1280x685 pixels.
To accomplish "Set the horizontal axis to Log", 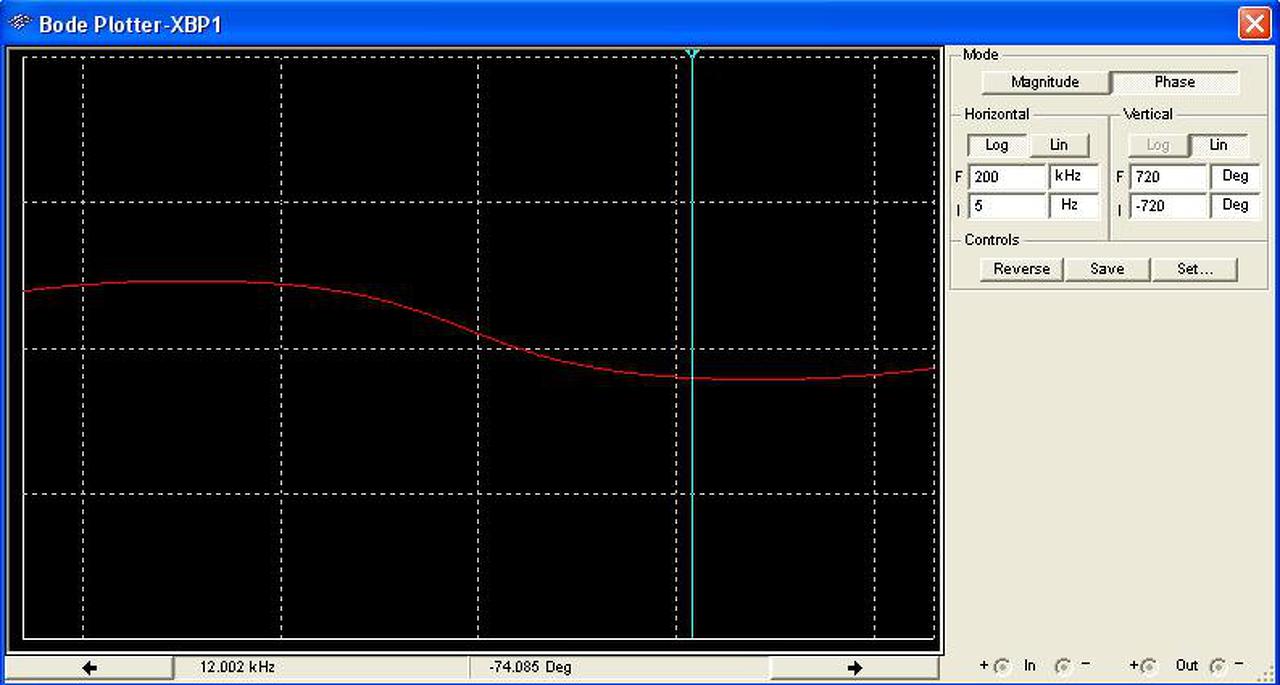I will pyautogui.click(x=997, y=145).
